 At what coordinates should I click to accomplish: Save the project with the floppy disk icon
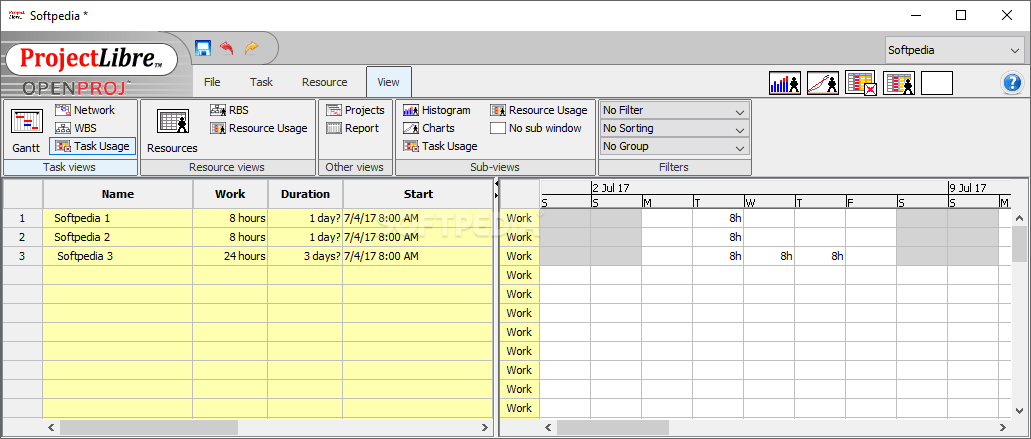coord(203,48)
